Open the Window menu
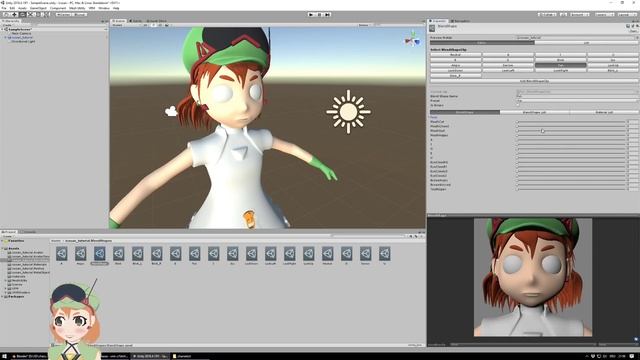Viewport: 640px width, 360px height. point(104,8)
